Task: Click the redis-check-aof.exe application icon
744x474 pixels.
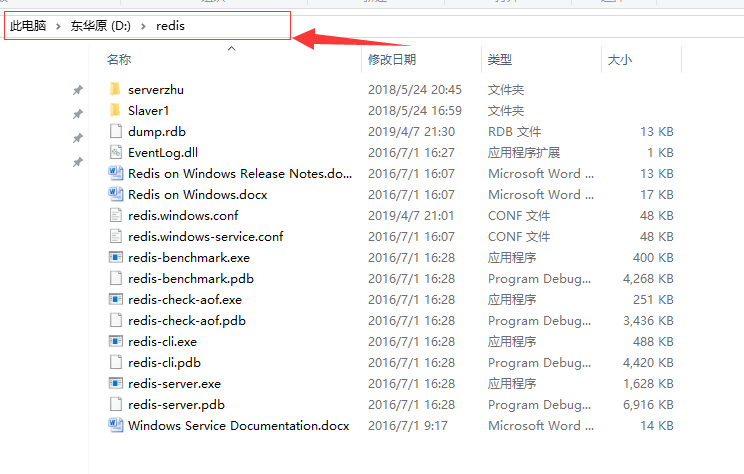Action: pos(116,299)
